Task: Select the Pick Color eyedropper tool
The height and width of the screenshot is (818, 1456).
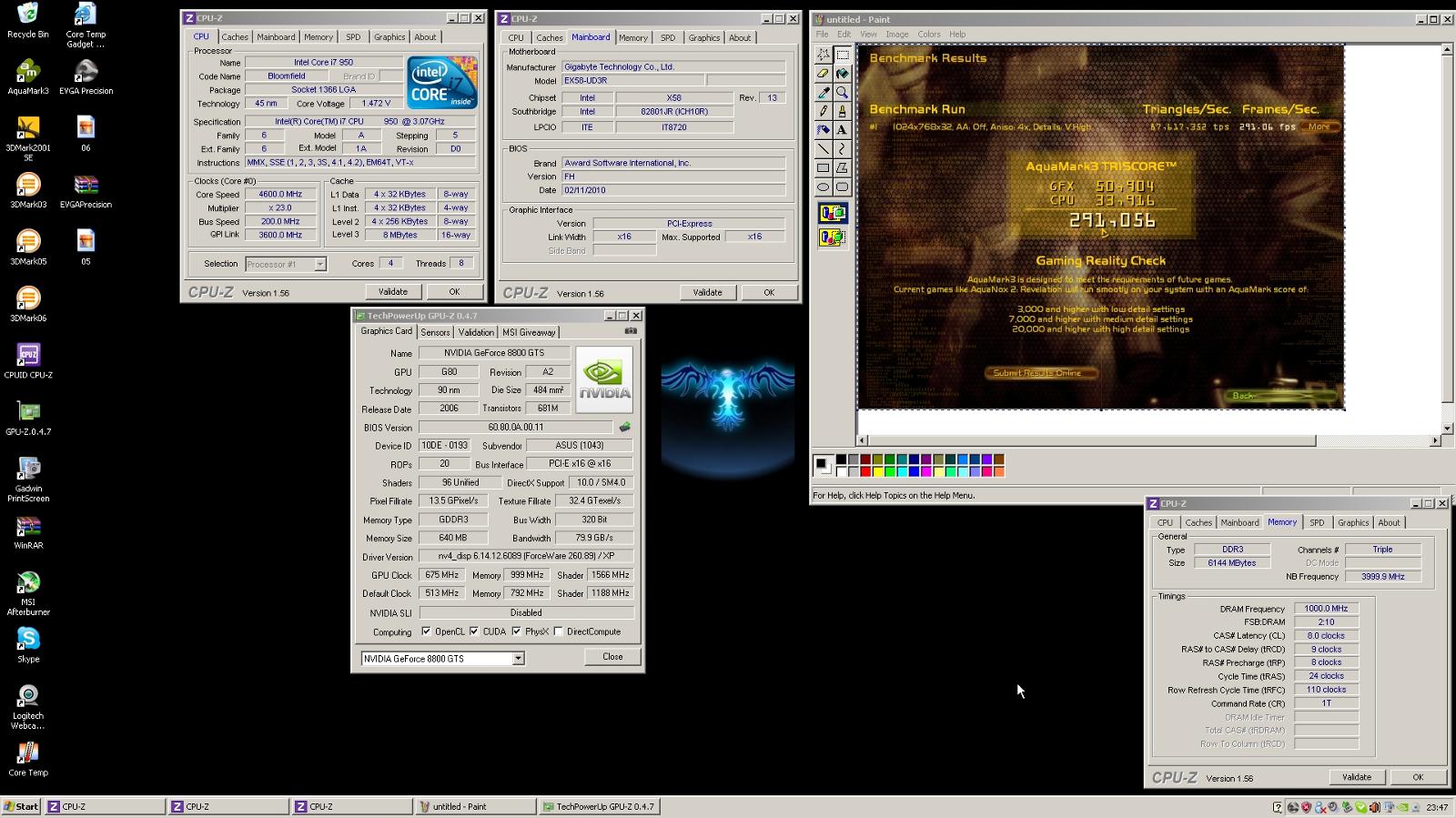Action: pyautogui.click(x=824, y=93)
